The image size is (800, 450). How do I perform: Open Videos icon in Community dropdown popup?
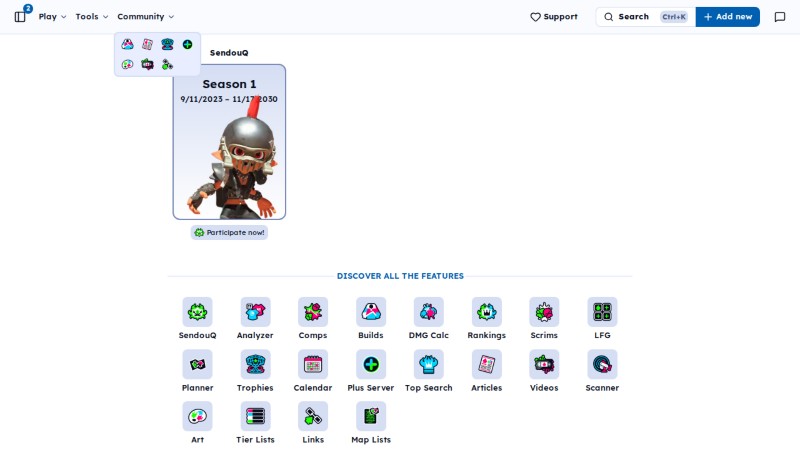pyautogui.click(x=147, y=64)
